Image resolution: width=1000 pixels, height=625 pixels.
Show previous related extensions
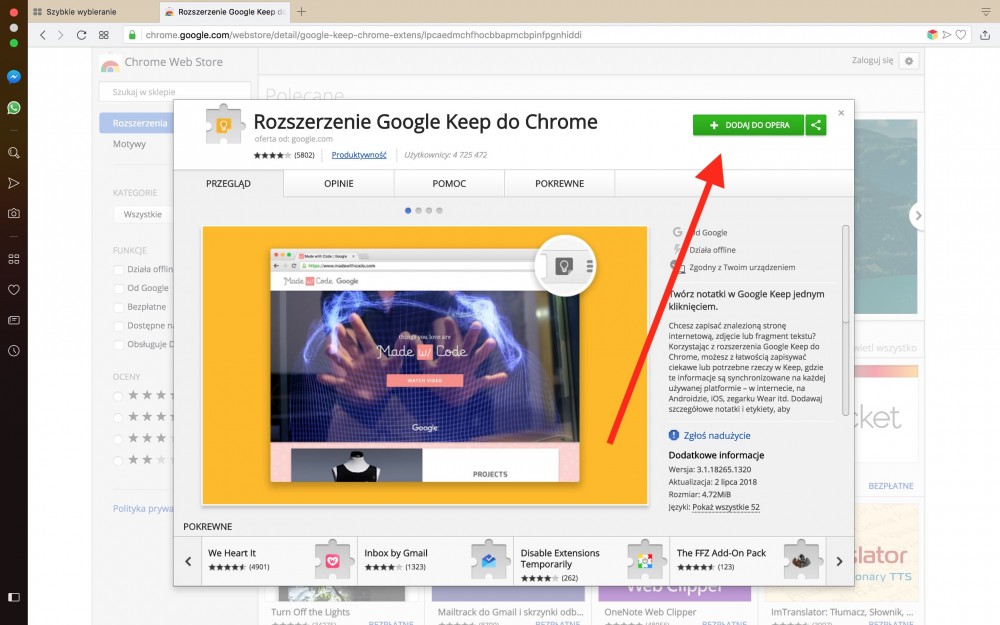pos(188,561)
